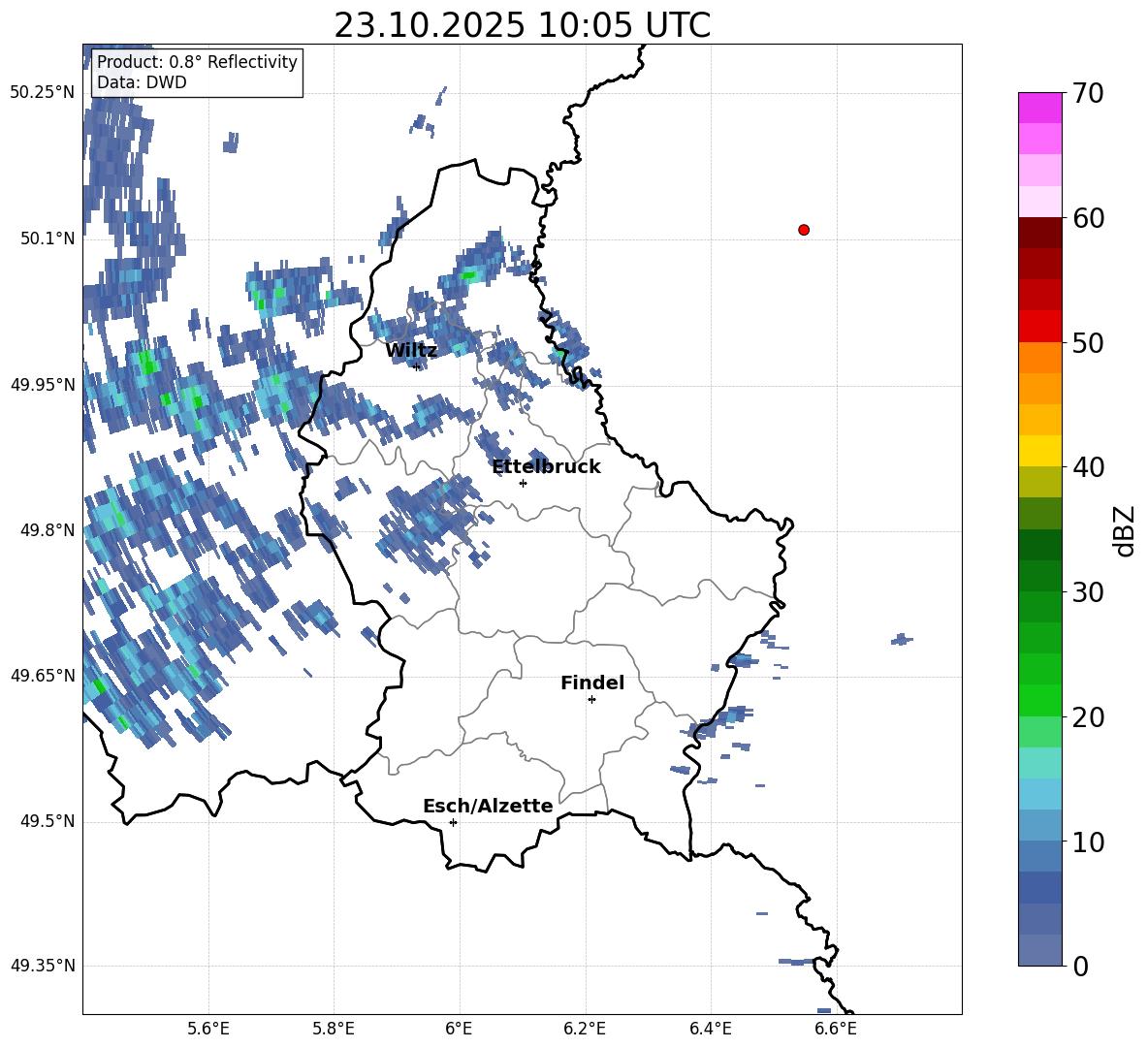Click the Findel city label
The width and height of the screenshot is (1148, 1048).
point(592,683)
